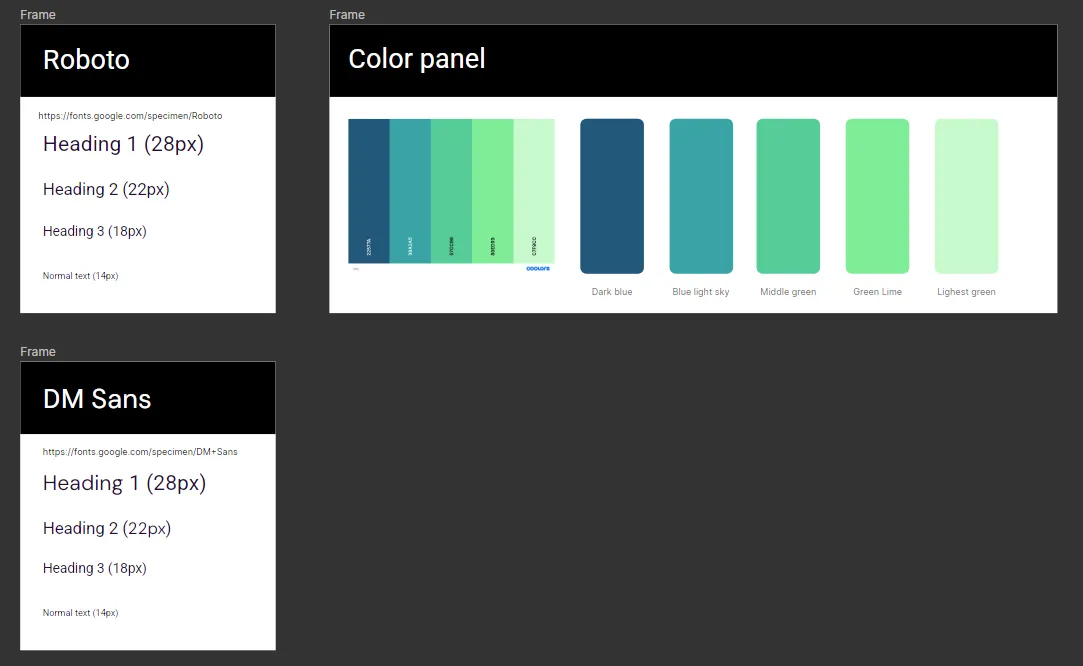The image size is (1083, 666).
Task: Select the Blue light sky rounded swatch
Action: tap(701, 196)
